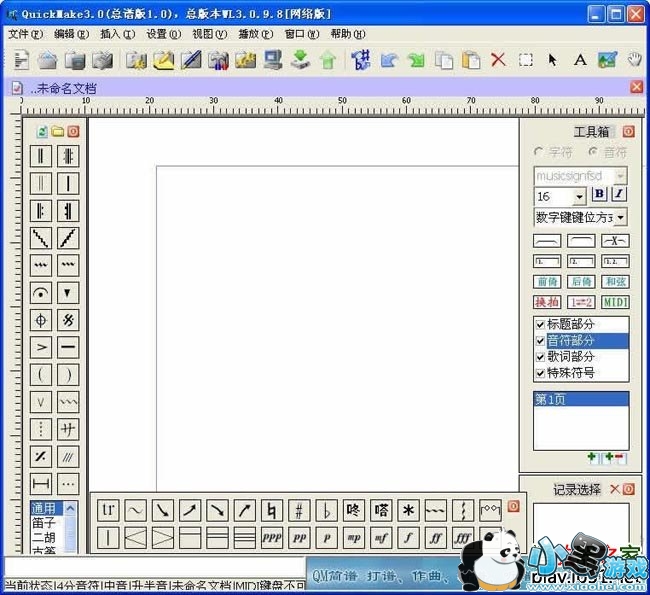Click the folder icon above left palette
The width and height of the screenshot is (650, 595).
[x=58, y=132]
